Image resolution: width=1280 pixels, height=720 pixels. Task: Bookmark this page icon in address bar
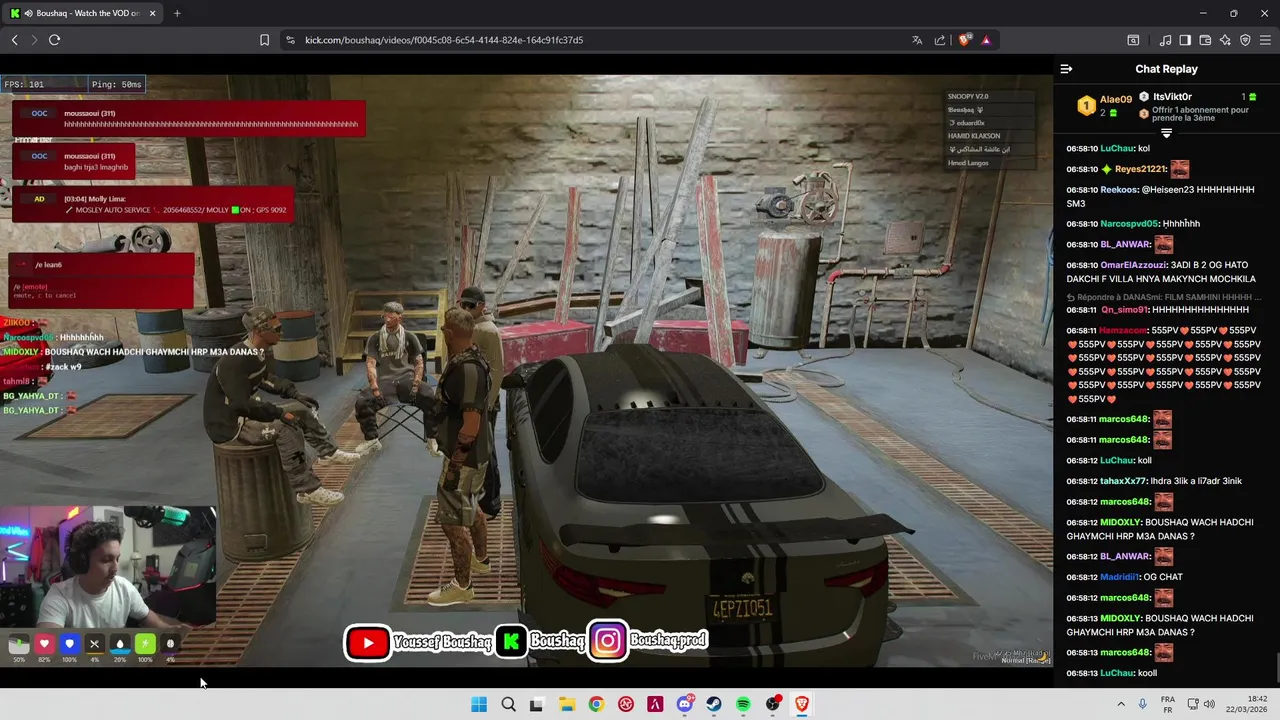[264, 40]
